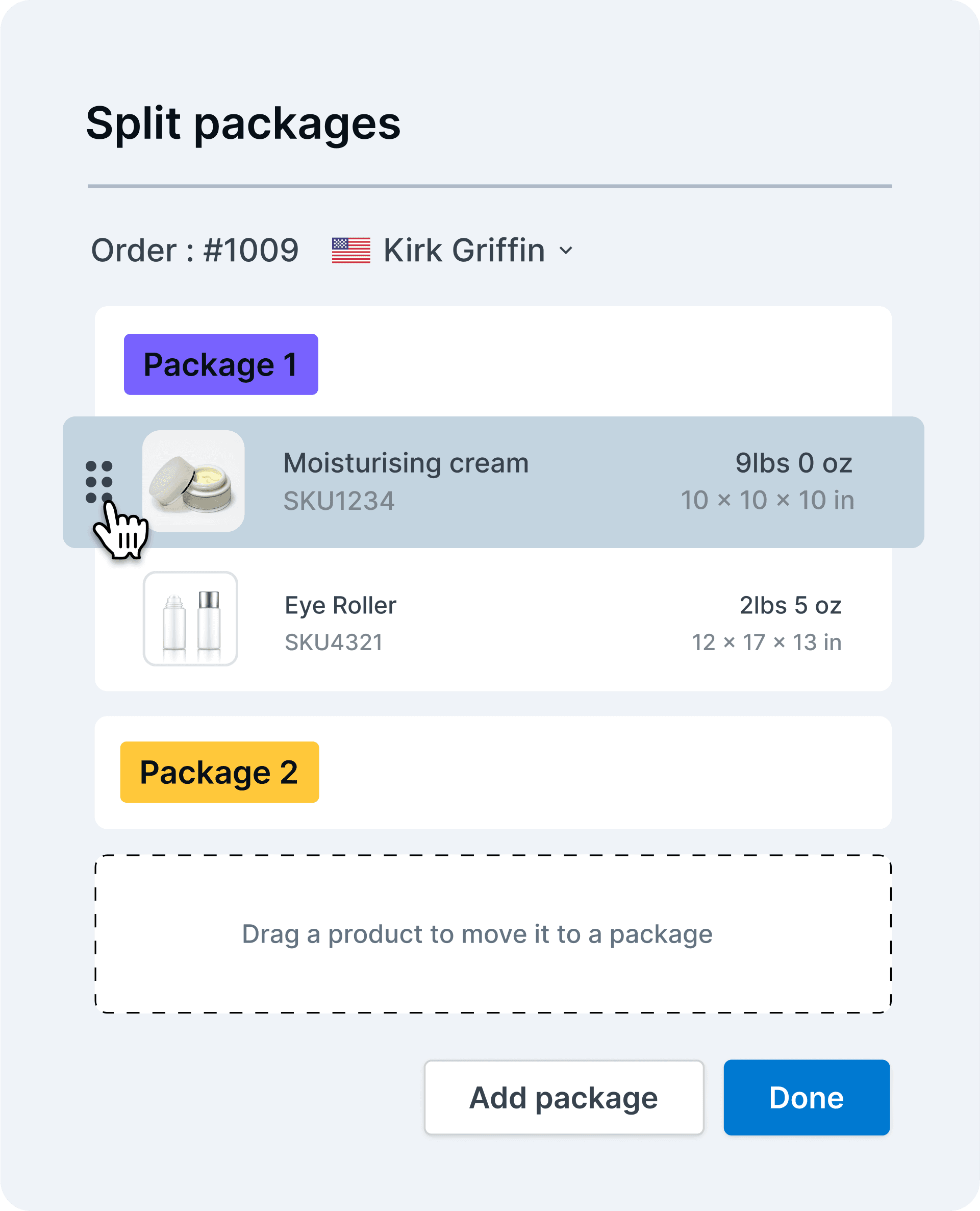Viewport: 980px width, 1211px height.
Task: Click the 12 × 17 × 13 in dimensions
Action: tap(767, 642)
